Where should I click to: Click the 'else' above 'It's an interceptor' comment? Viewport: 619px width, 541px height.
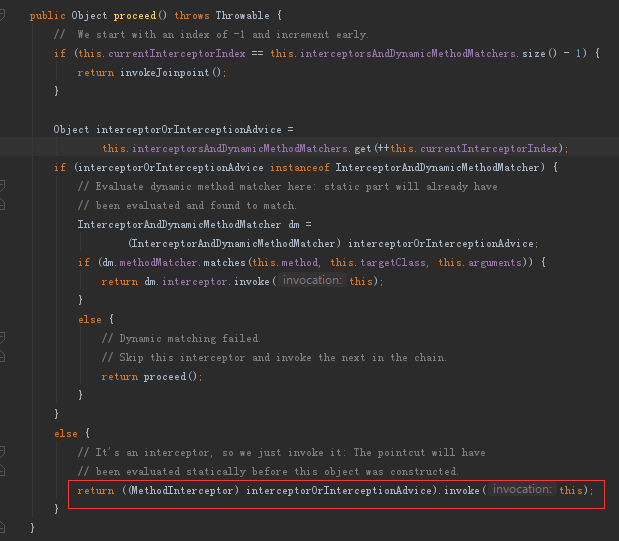coord(66,433)
